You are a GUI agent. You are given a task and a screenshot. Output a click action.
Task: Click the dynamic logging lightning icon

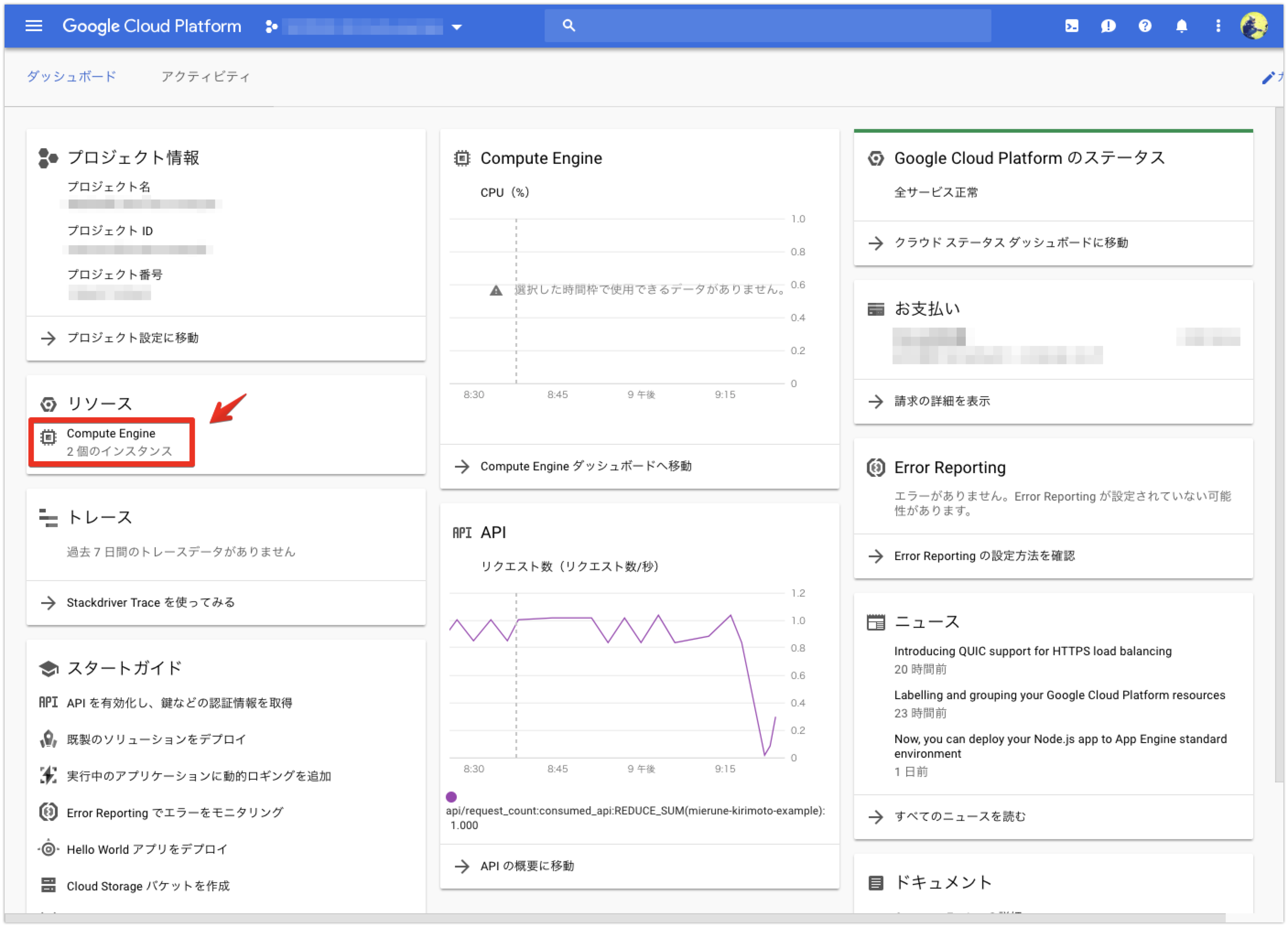tap(48, 776)
